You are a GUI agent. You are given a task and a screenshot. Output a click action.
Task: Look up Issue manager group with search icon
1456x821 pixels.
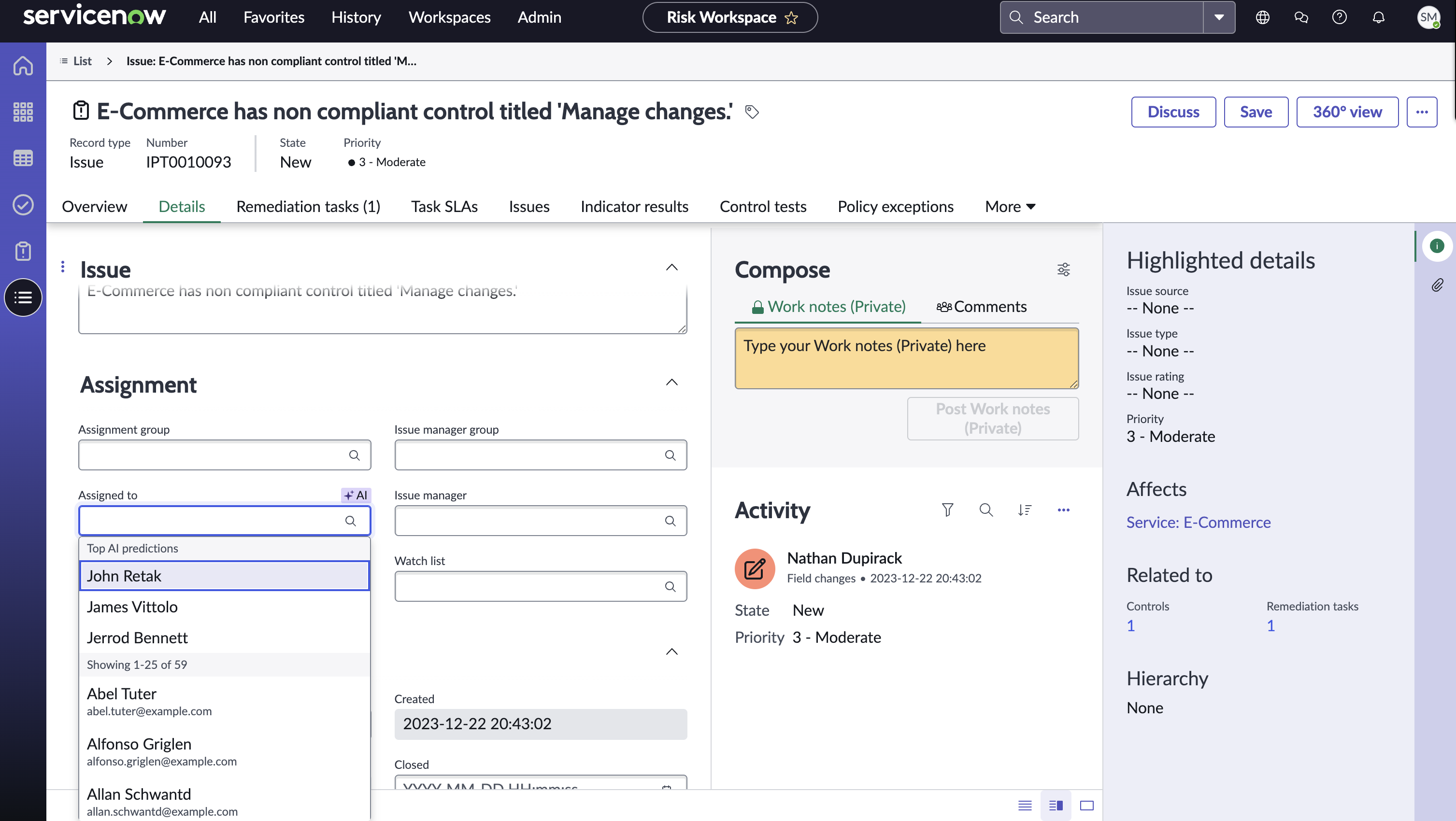671,455
